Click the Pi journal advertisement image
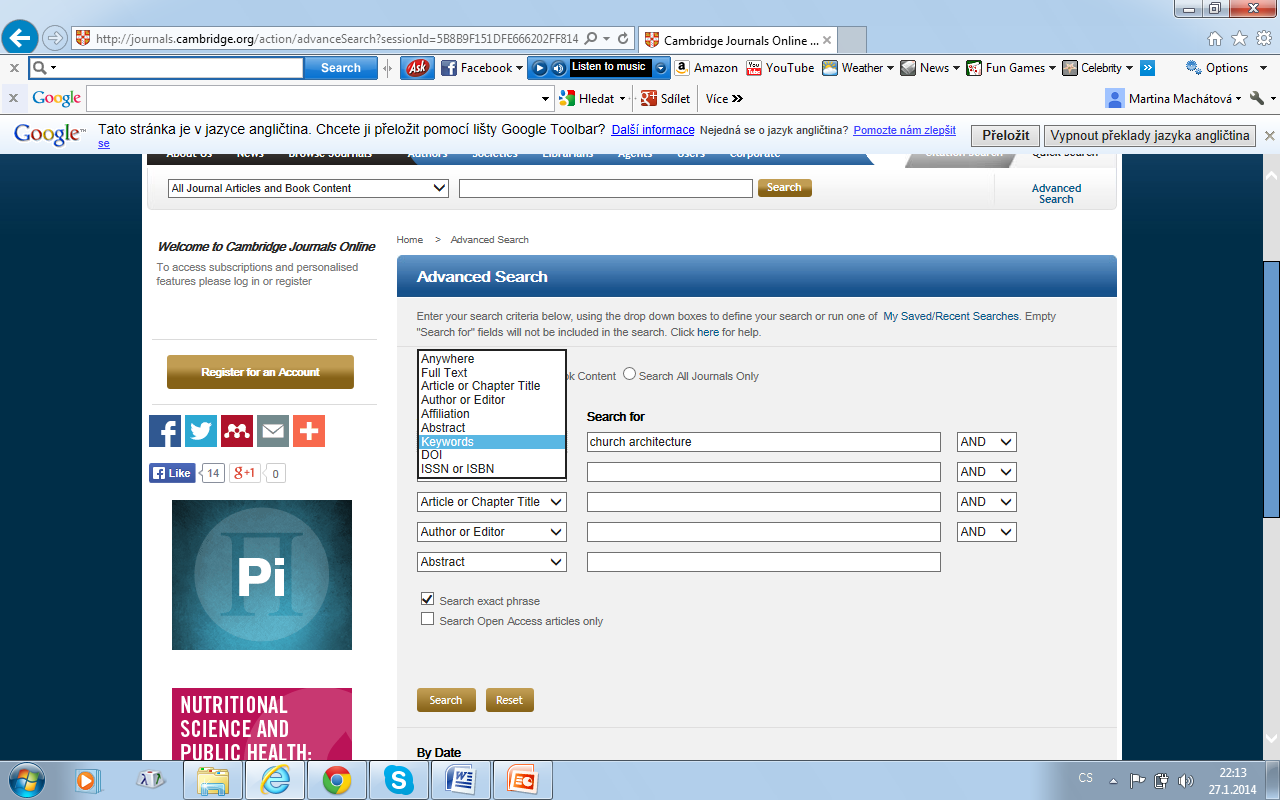The height and width of the screenshot is (800, 1280). (x=262, y=575)
